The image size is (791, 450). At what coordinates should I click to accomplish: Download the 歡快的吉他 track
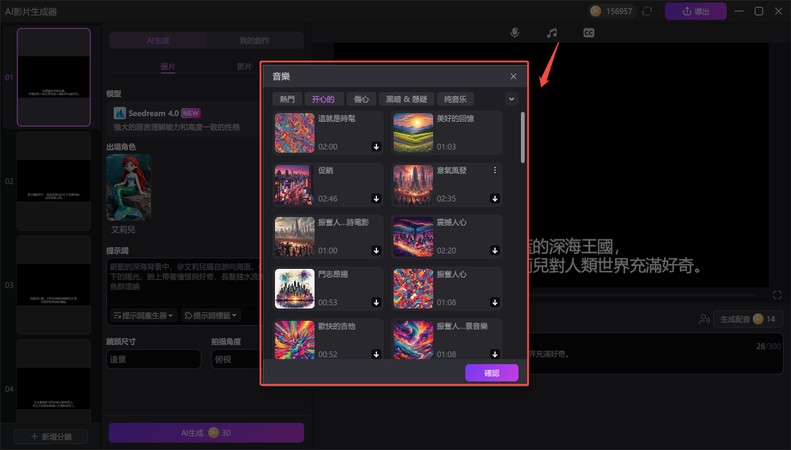[x=376, y=355]
